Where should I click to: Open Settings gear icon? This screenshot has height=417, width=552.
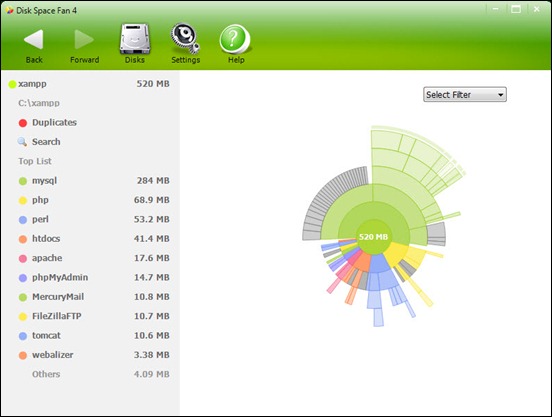coord(185,39)
